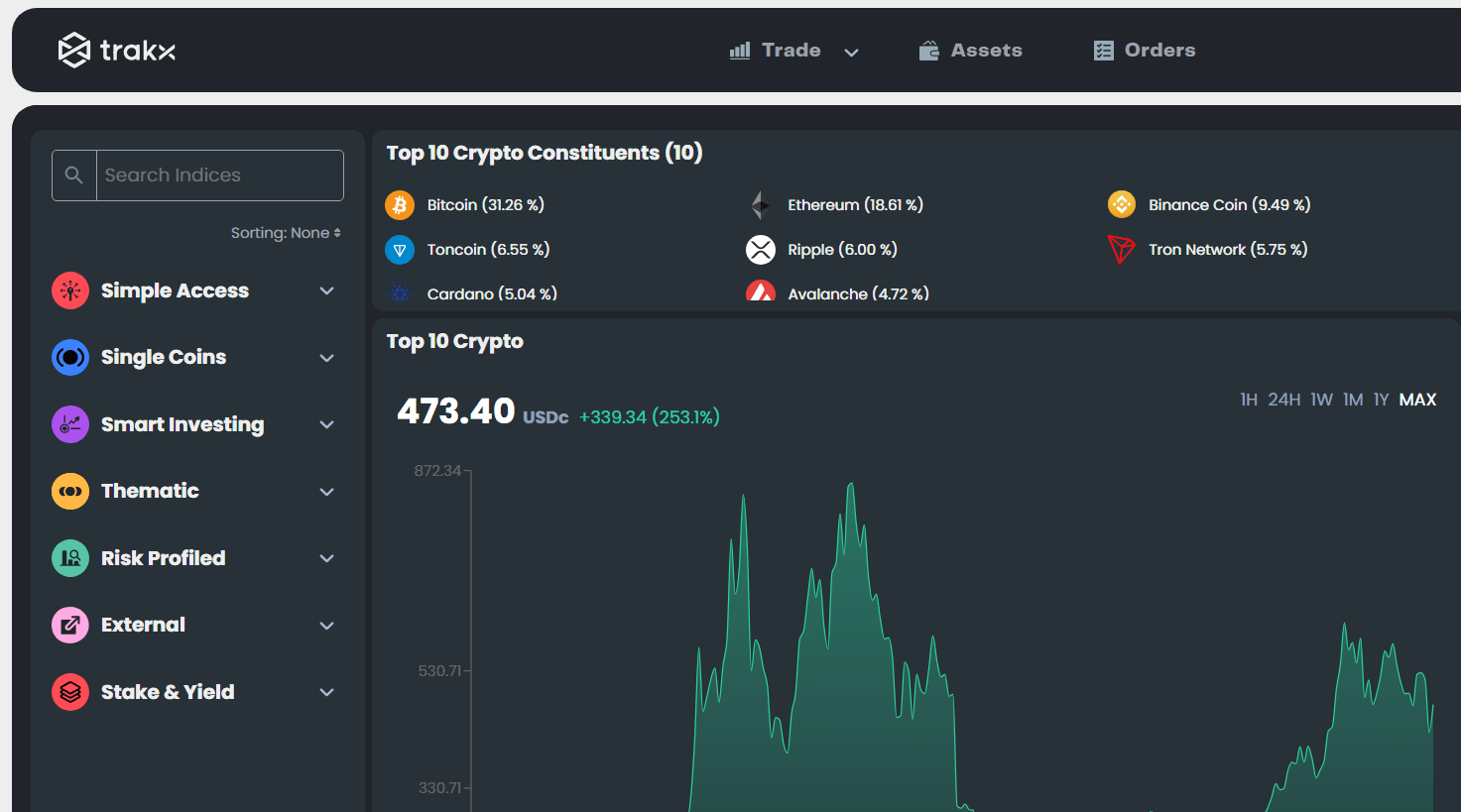Screen dimensions: 1461x812
Task: Click the Smart Investing sidebar icon
Action: coord(69,423)
